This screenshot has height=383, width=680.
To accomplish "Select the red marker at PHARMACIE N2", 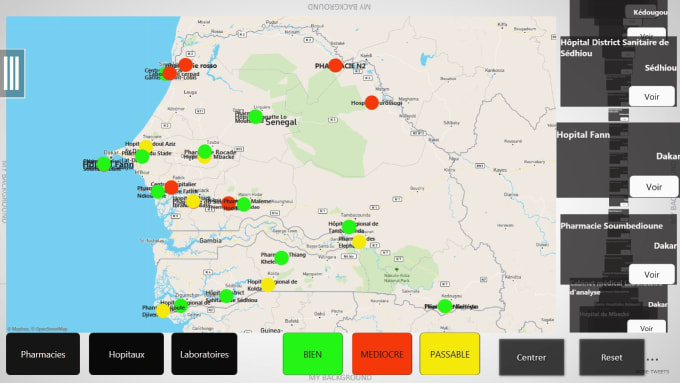I will pyautogui.click(x=335, y=65).
